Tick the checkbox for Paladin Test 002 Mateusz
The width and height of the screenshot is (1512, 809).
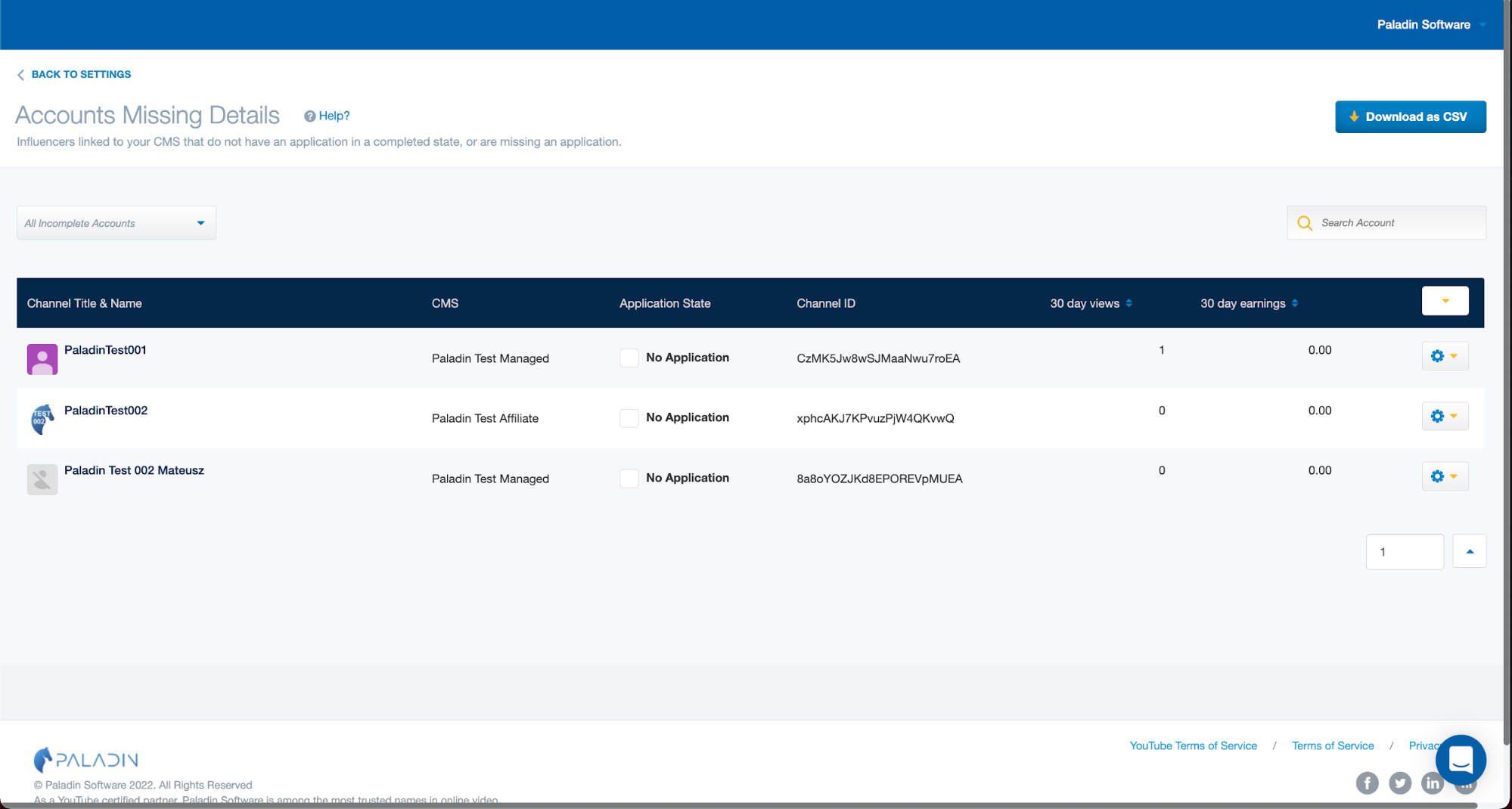[x=629, y=478]
